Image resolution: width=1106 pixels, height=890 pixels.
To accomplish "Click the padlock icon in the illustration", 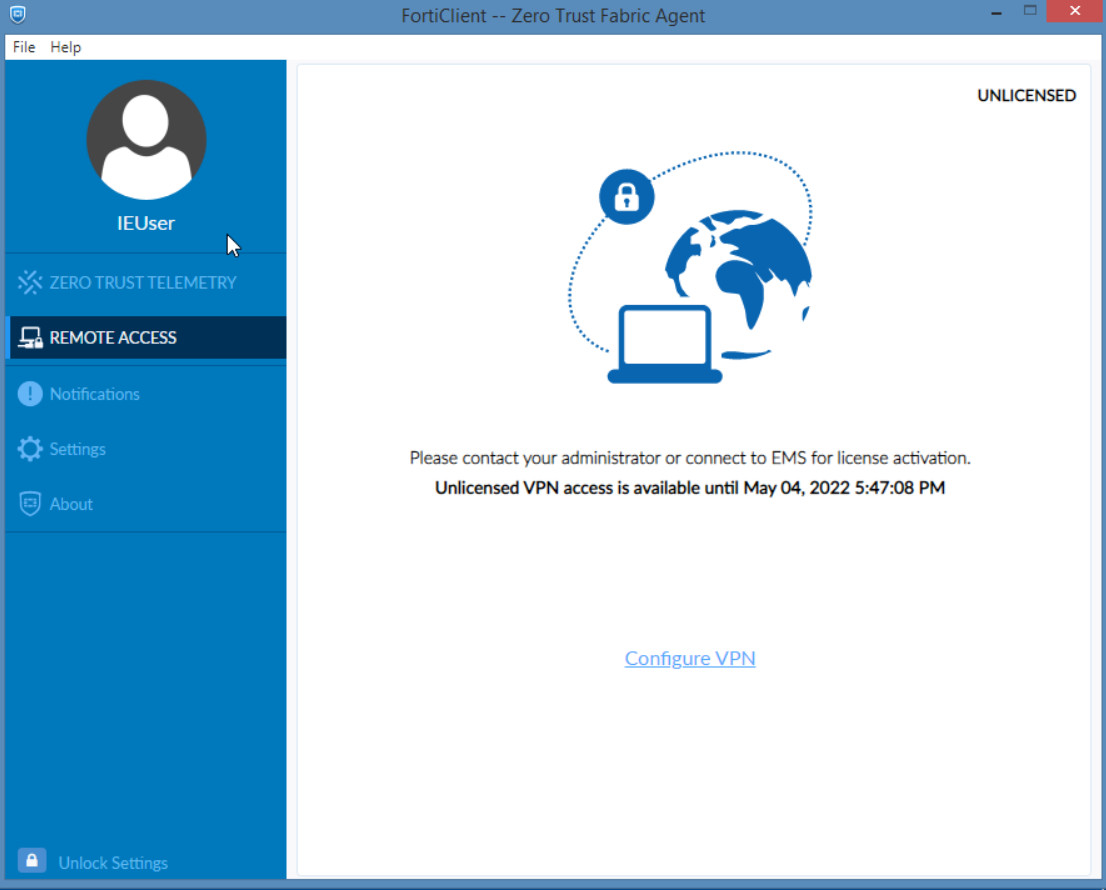I will (626, 197).
